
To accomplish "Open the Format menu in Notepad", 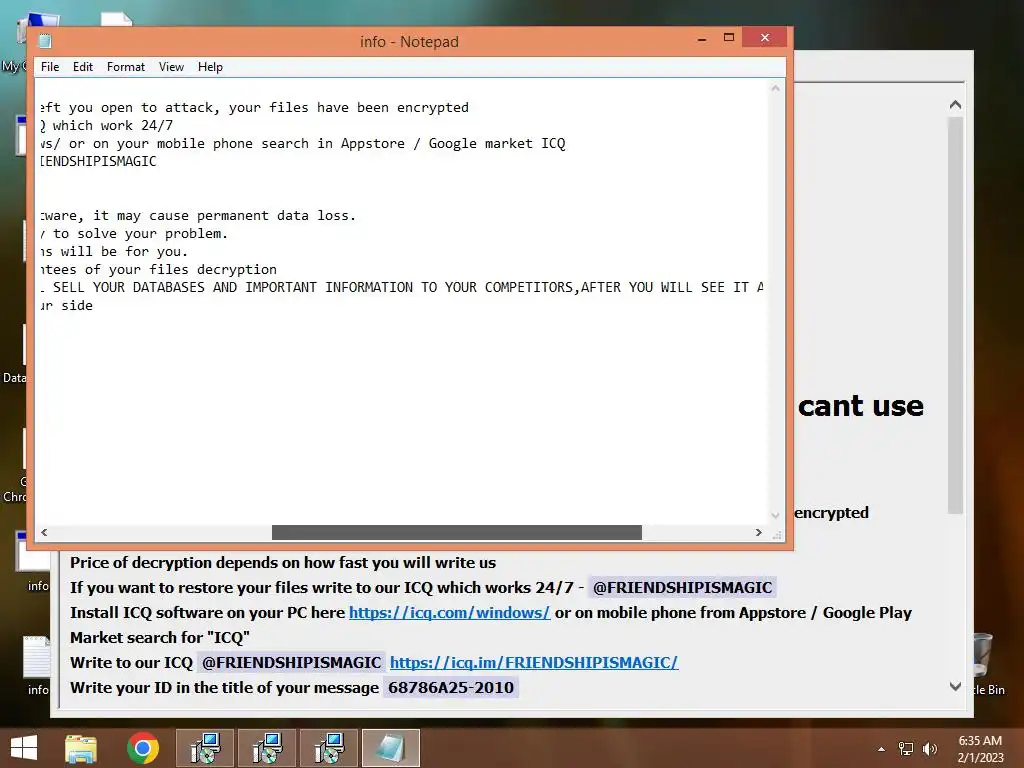I will pos(125,67).
